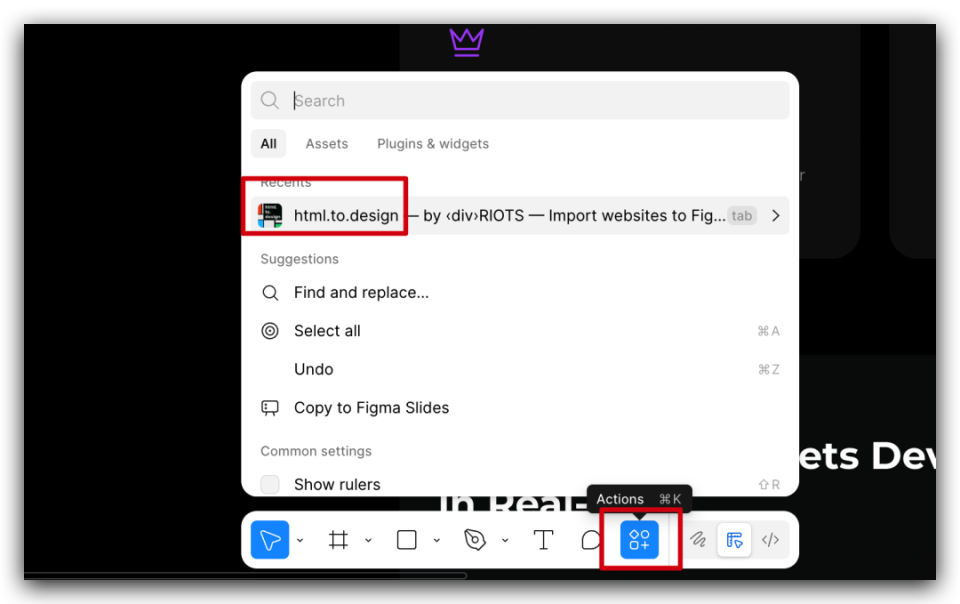960x604 pixels.
Task: Select the Comment tool
Action: (x=590, y=540)
